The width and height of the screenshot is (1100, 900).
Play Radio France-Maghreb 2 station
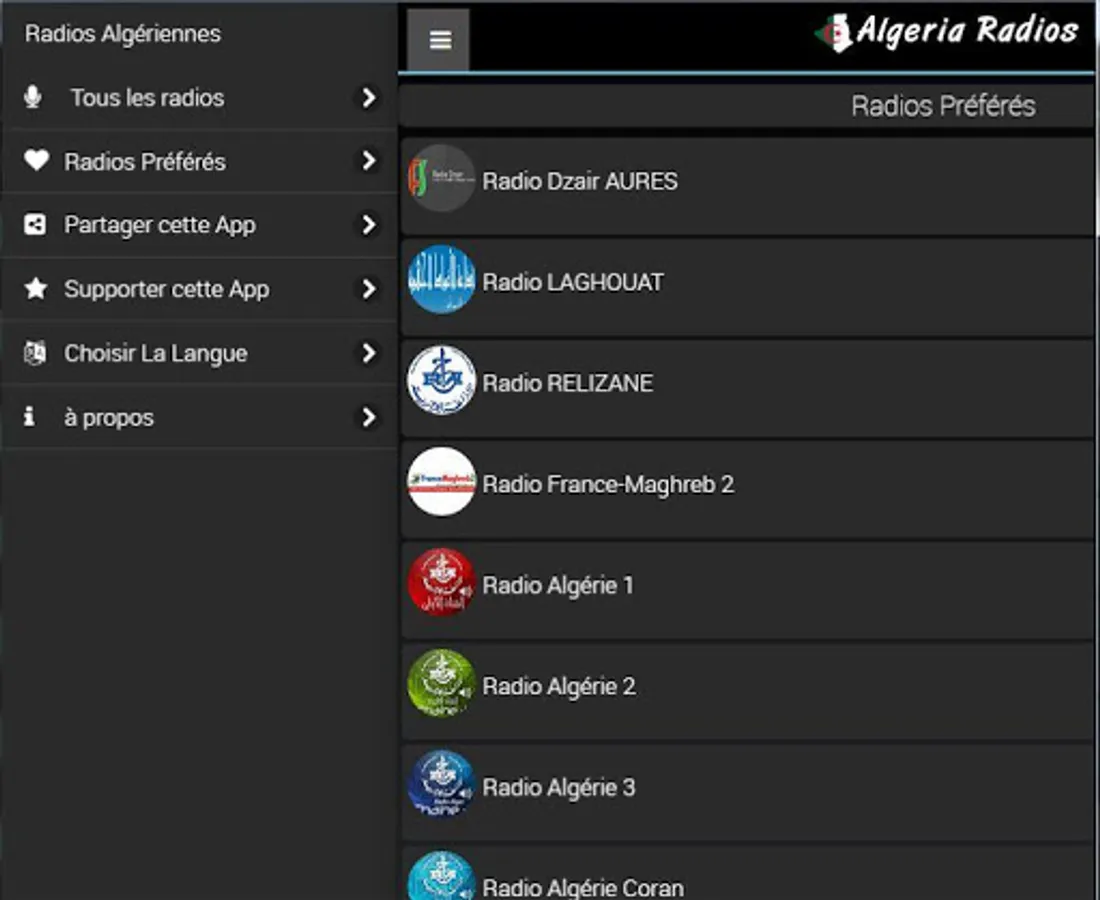[x=747, y=490]
